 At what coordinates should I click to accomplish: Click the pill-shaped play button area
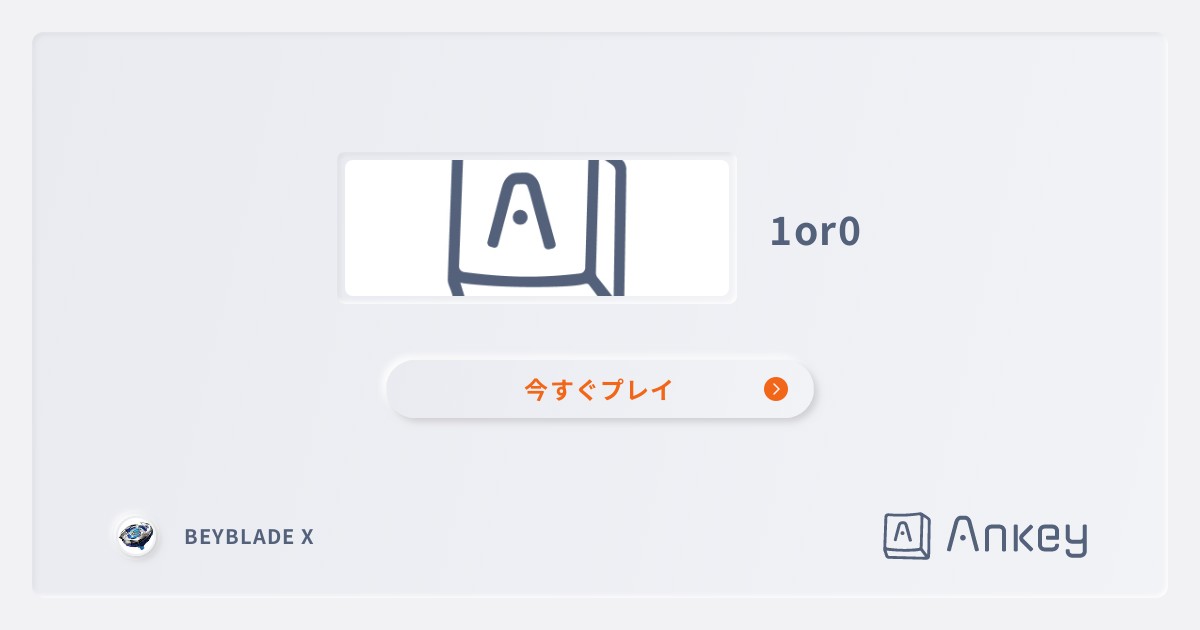pyautogui.click(x=597, y=389)
